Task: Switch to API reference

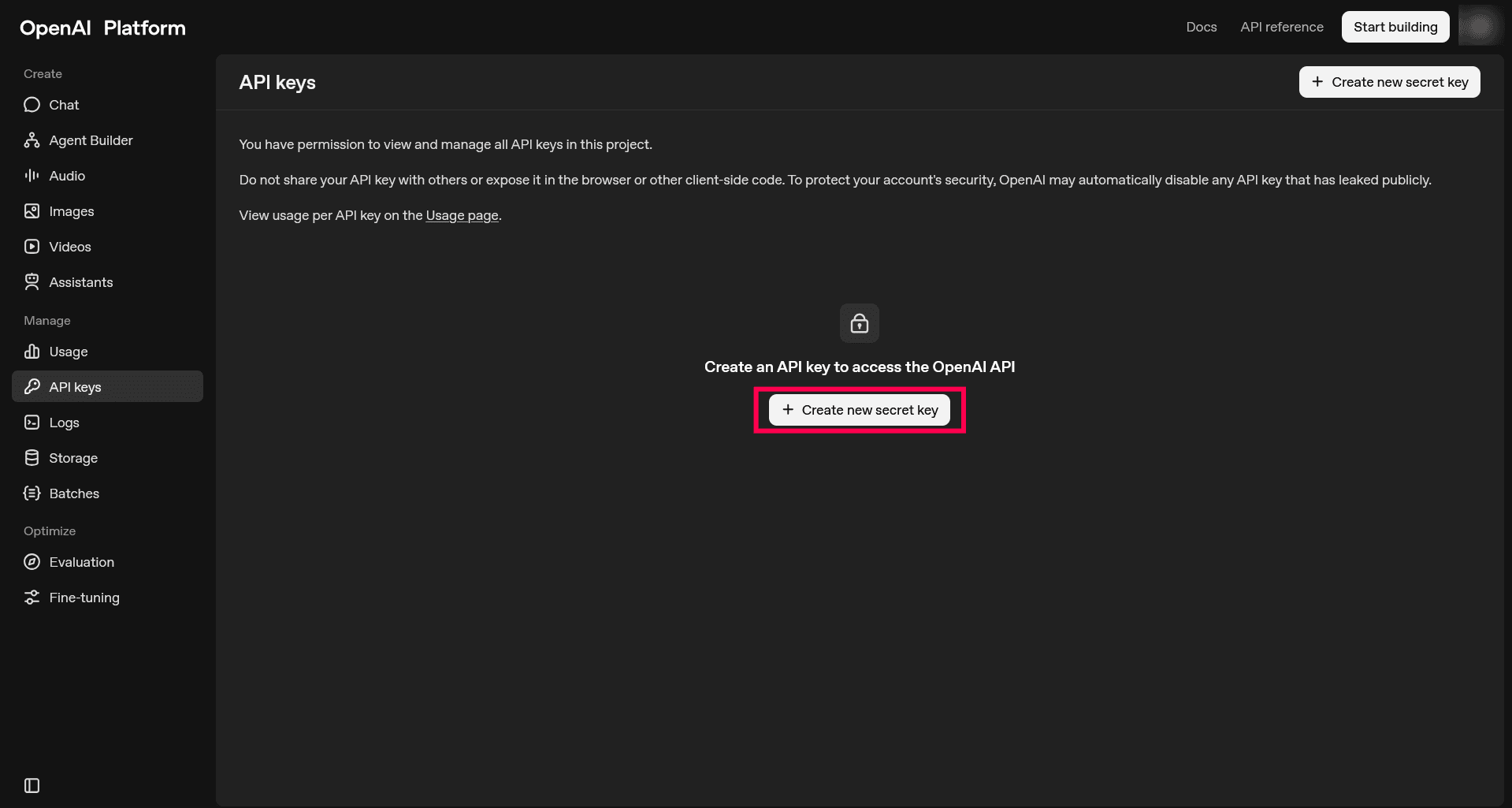Action: 1281,26
